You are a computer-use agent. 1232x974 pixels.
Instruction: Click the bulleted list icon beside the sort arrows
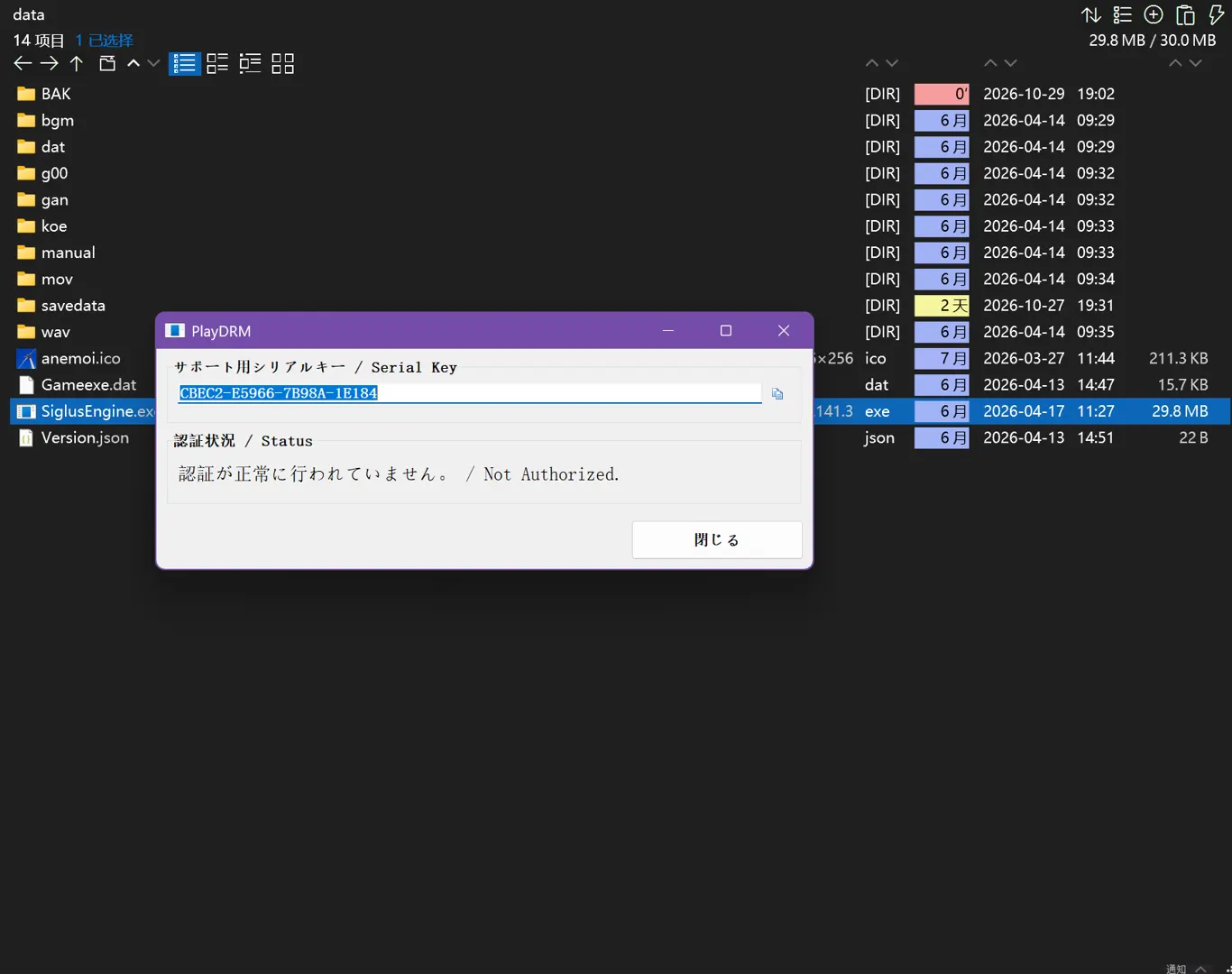coord(1122,14)
